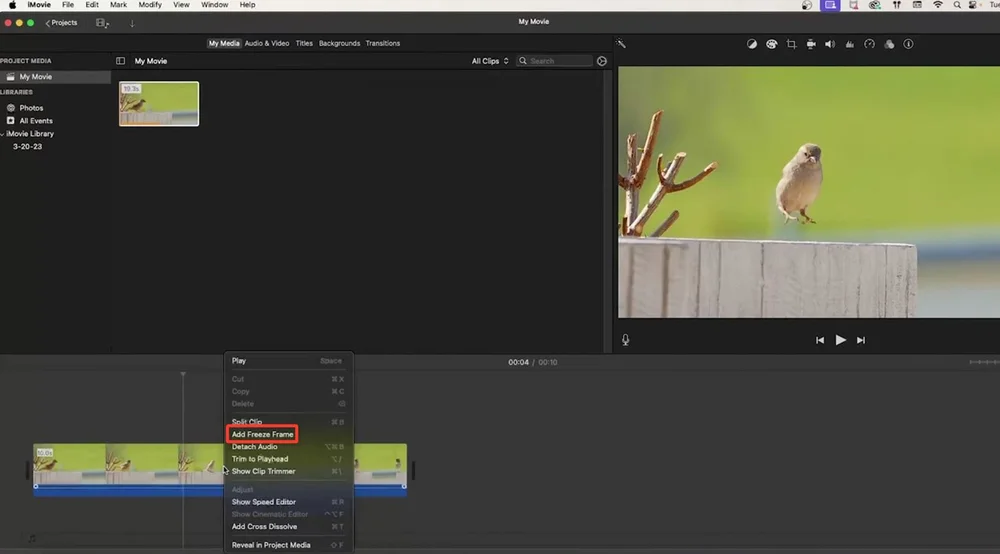Open the speed speedometer tool
This screenshot has height=554, width=1000.
869,44
